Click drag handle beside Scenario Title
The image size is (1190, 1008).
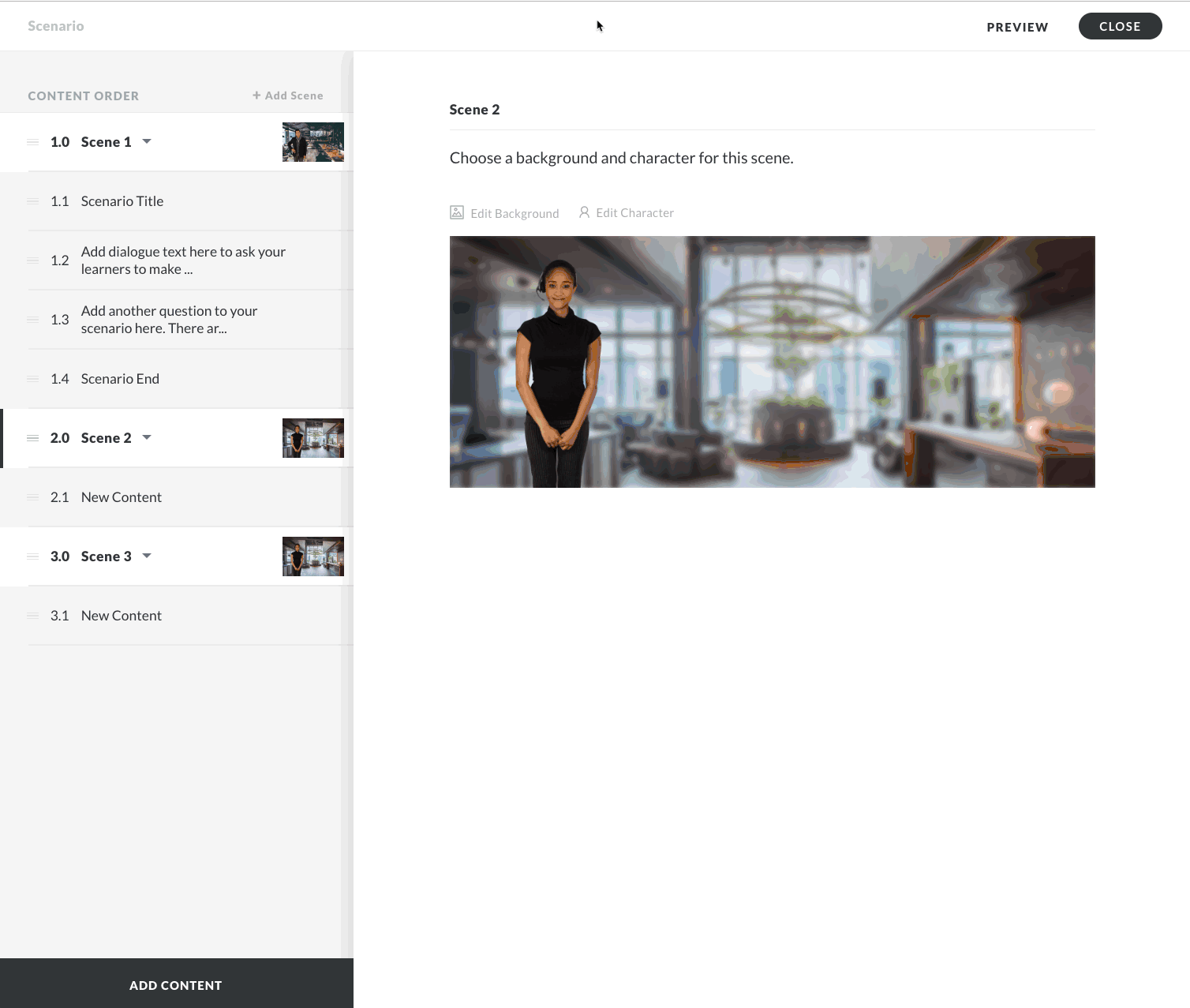pos(33,201)
